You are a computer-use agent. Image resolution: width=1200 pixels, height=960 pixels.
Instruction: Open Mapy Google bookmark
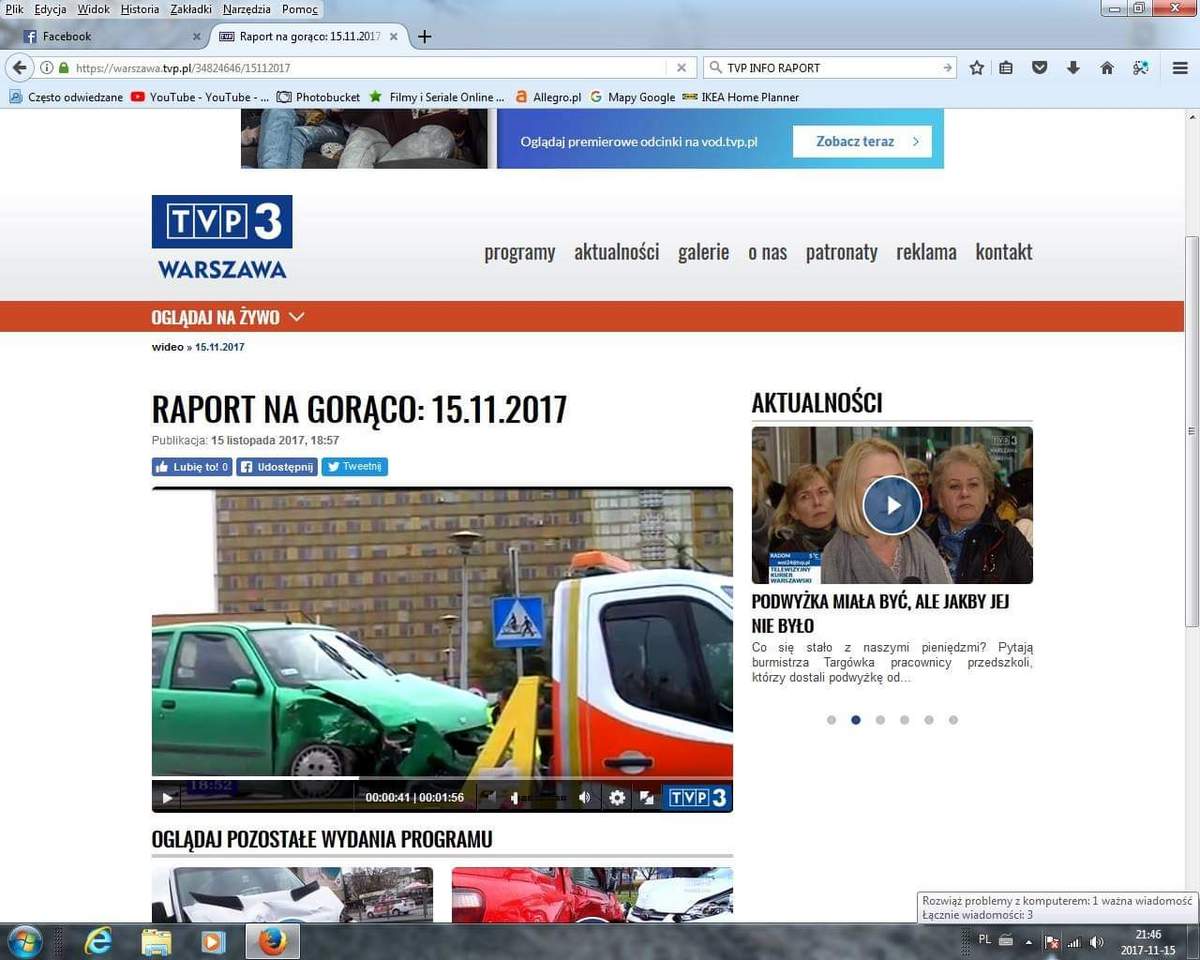click(x=632, y=97)
